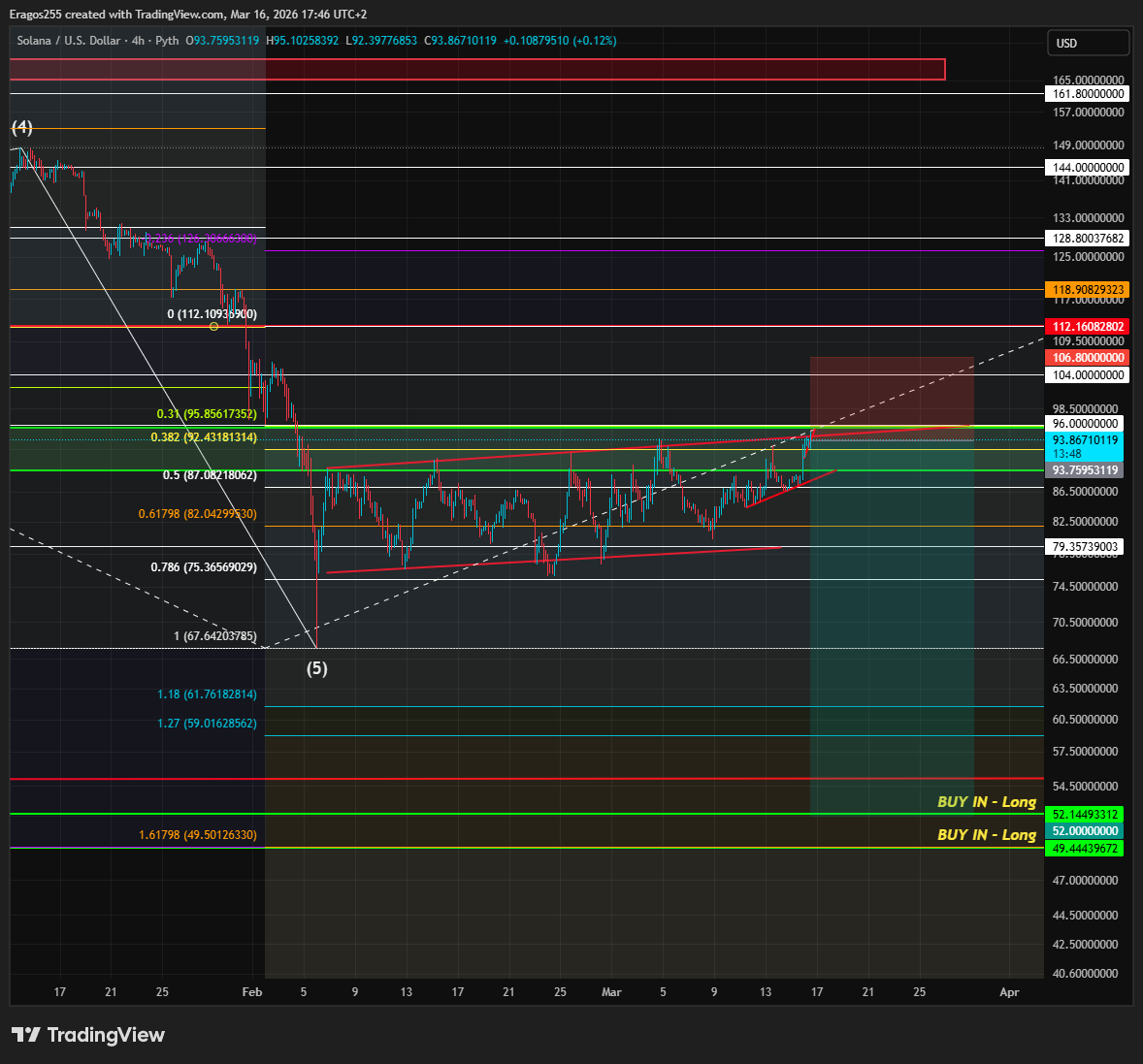
Task: Select Fib label 0.786 (75.36569029)
Action: click(x=204, y=567)
